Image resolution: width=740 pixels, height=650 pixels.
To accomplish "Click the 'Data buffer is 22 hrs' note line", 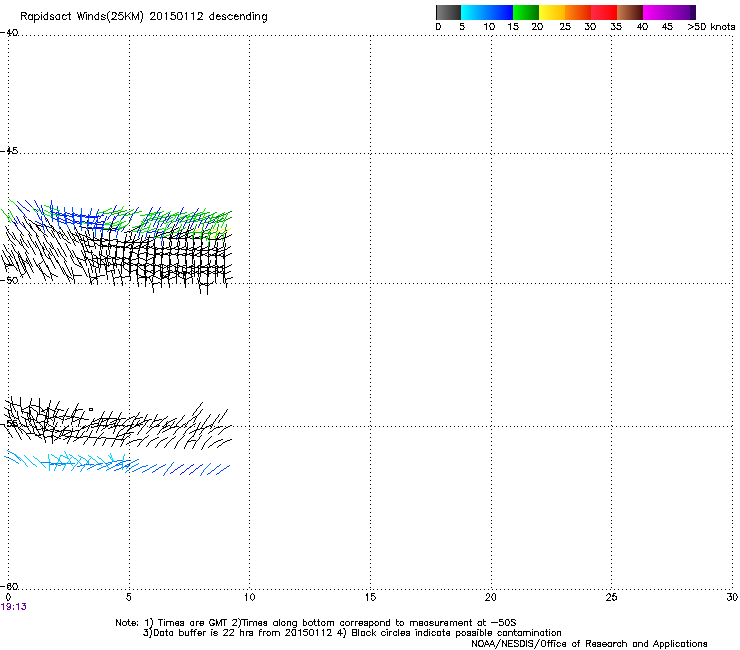I will [352, 633].
